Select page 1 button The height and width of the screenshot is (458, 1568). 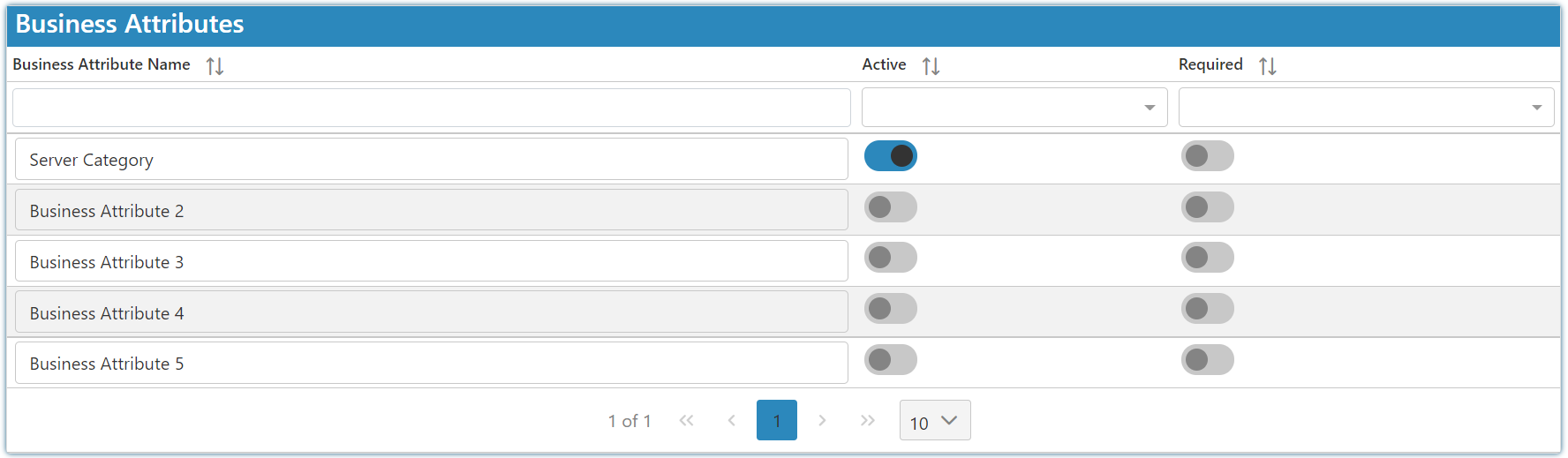click(777, 420)
